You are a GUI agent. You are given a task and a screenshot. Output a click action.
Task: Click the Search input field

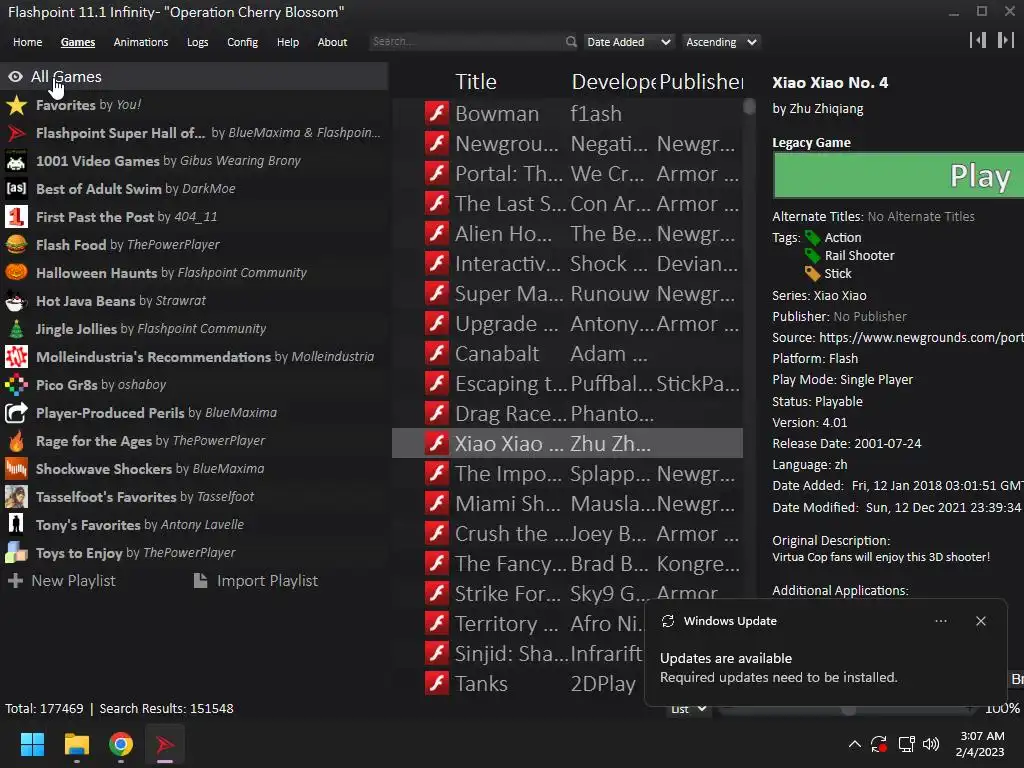click(466, 42)
